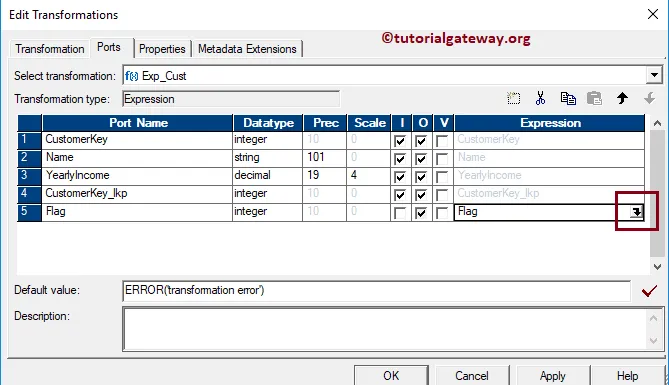
Task: Select row header 5 for Flag
Action: [x=29, y=212]
